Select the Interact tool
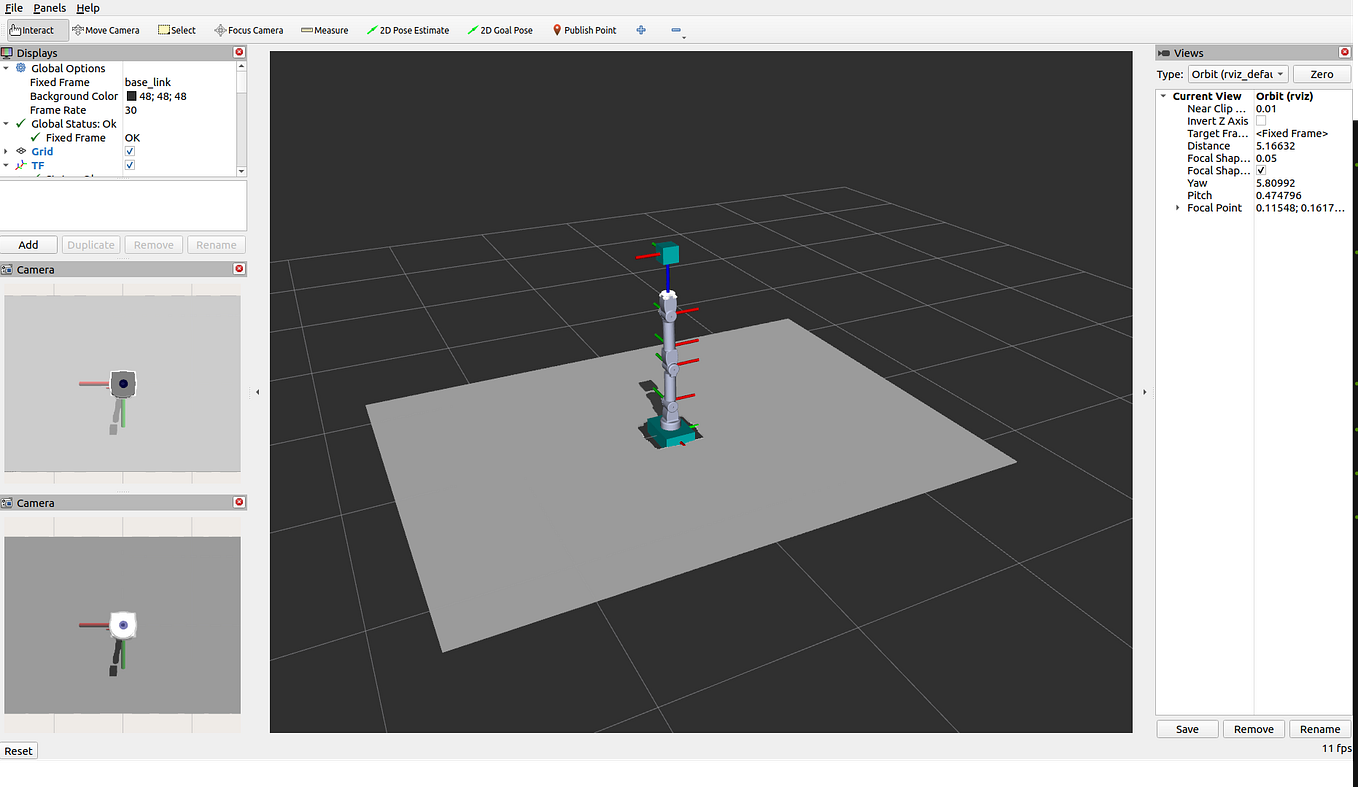The image size is (1358, 787). [x=35, y=29]
